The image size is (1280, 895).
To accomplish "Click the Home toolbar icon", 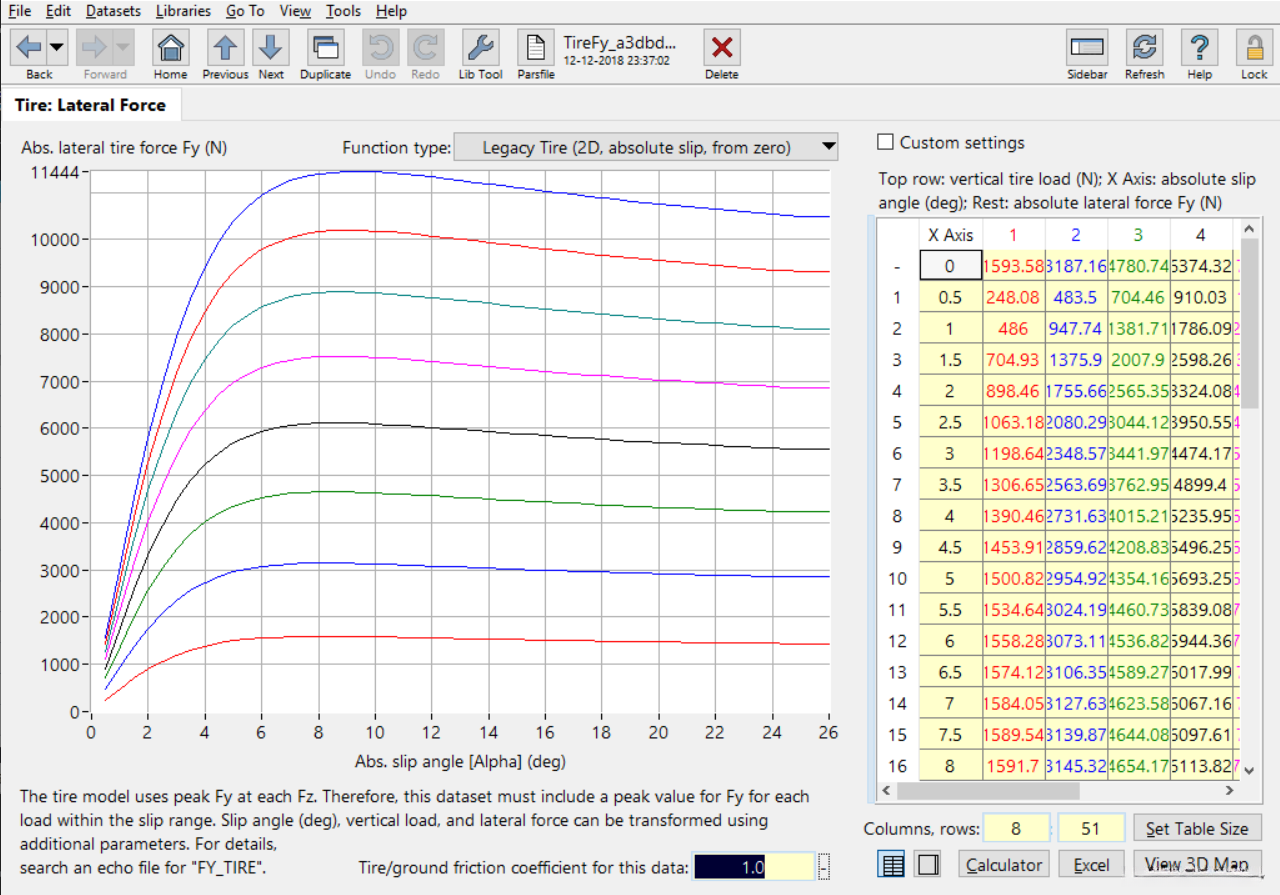I will (171, 48).
